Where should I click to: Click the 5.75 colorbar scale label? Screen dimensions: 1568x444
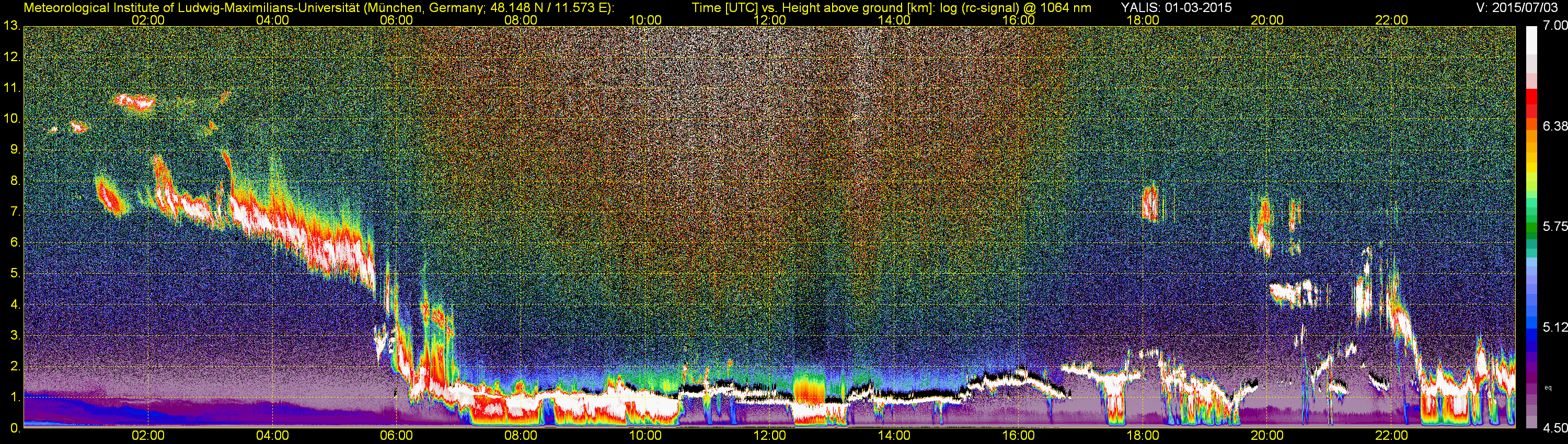click(x=1554, y=226)
